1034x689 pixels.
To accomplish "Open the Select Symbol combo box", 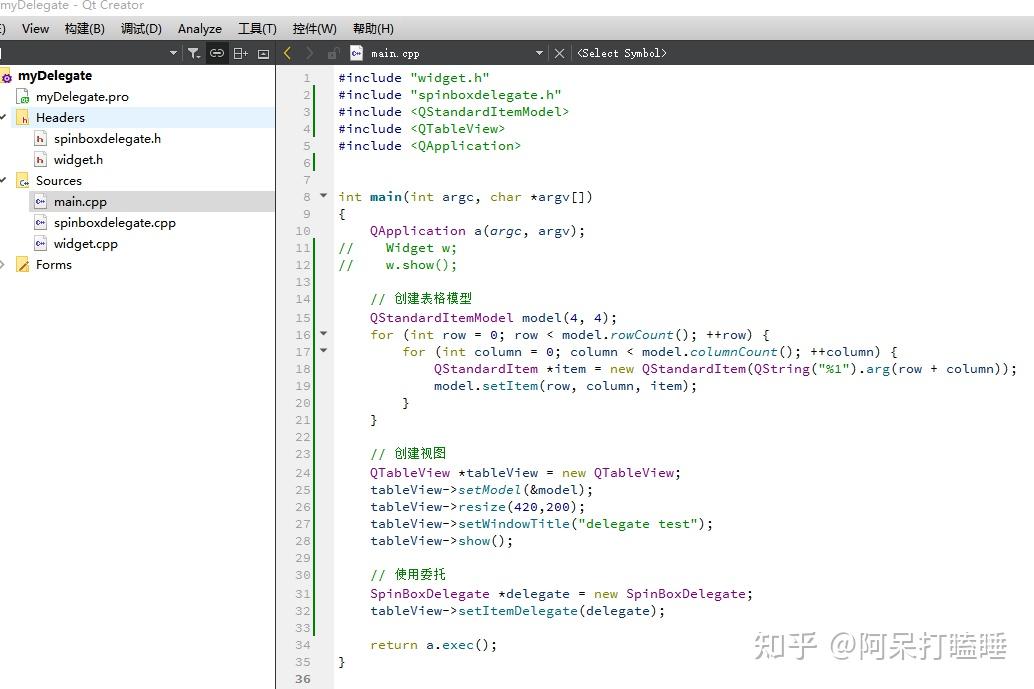I will tap(622, 53).
